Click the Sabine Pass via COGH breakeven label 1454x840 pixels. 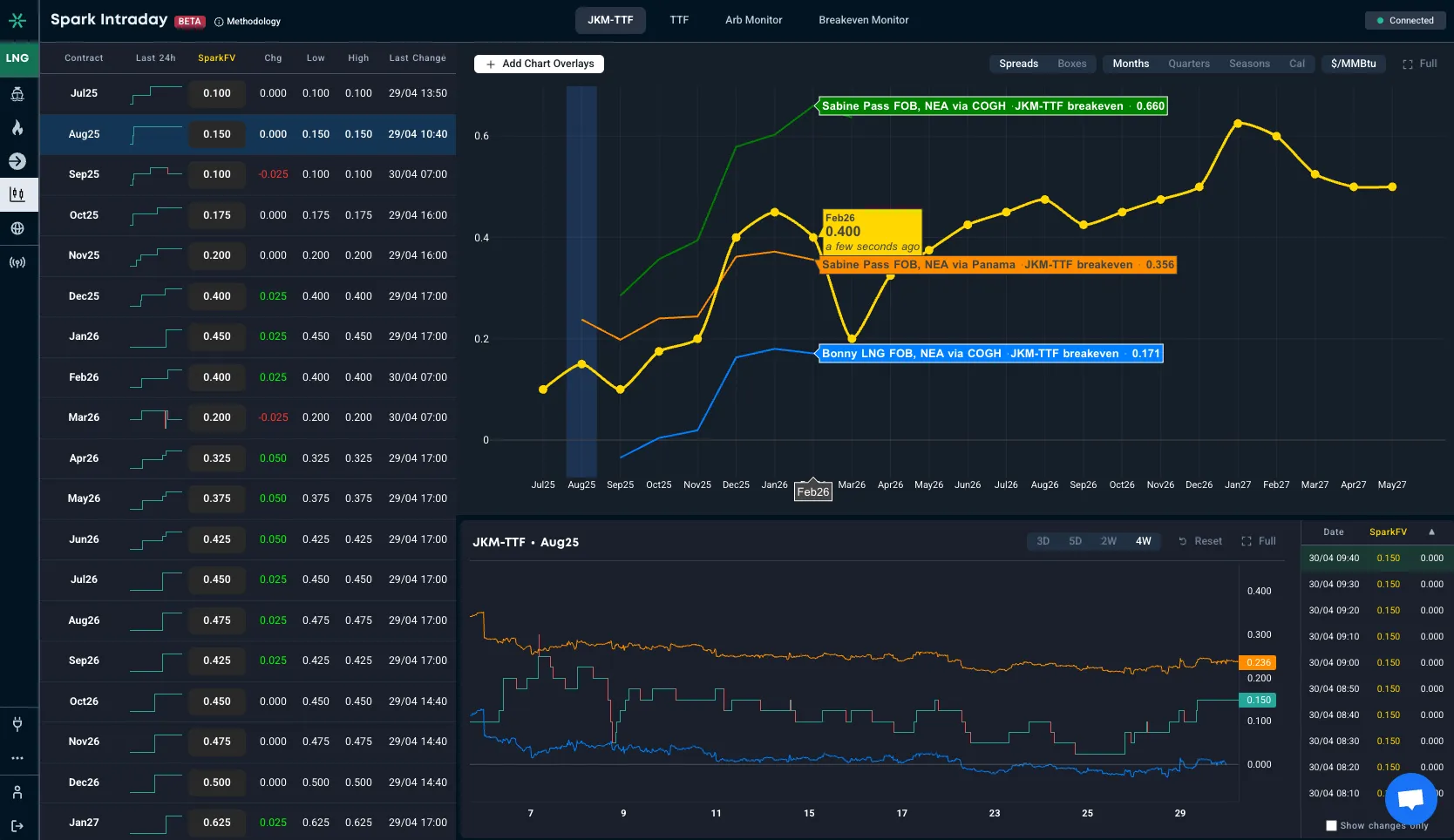coord(993,106)
